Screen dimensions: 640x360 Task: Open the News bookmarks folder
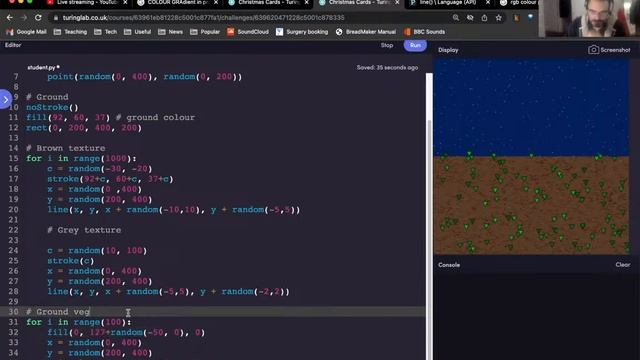click(x=170, y=32)
